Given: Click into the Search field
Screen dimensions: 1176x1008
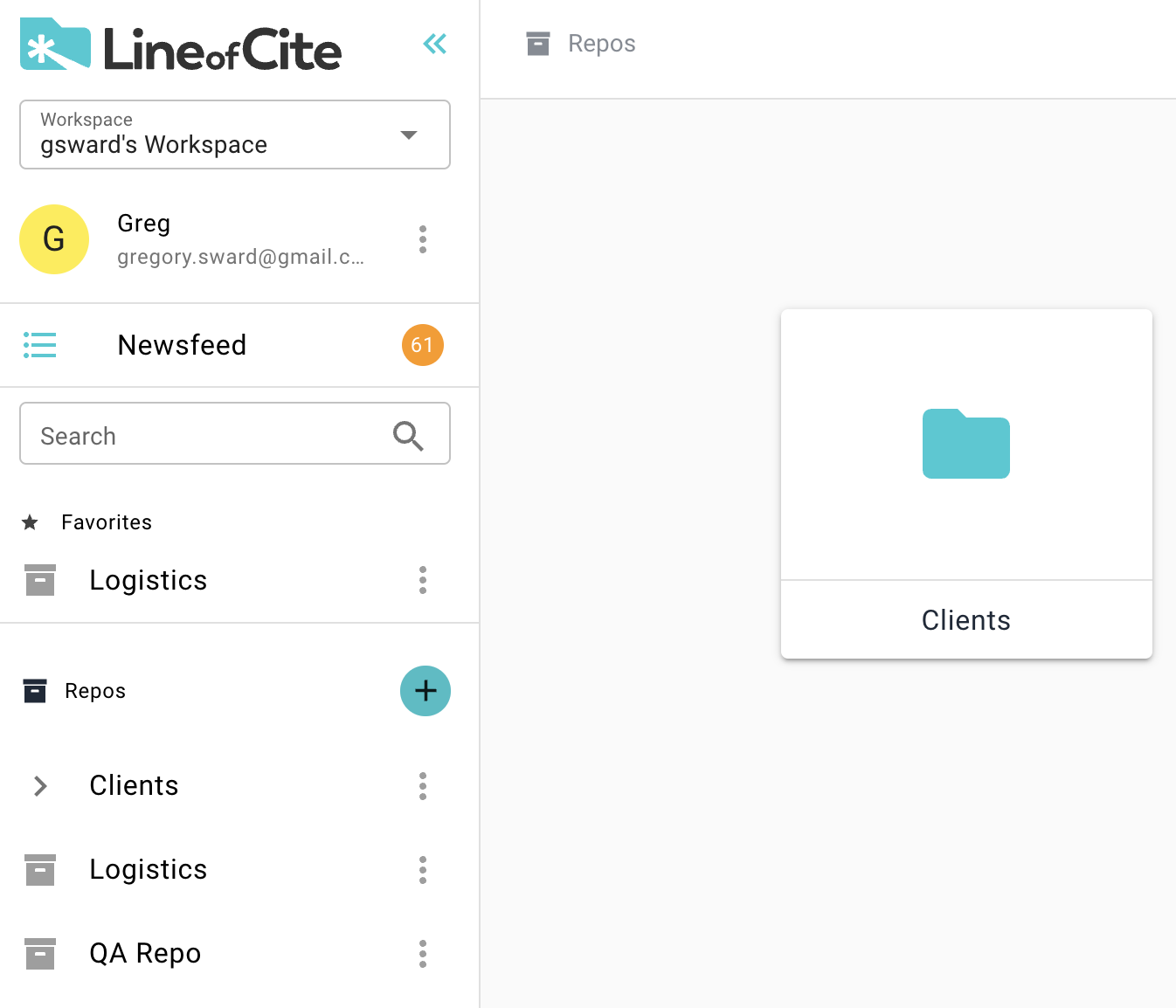Looking at the screenshot, I should (x=210, y=435).
